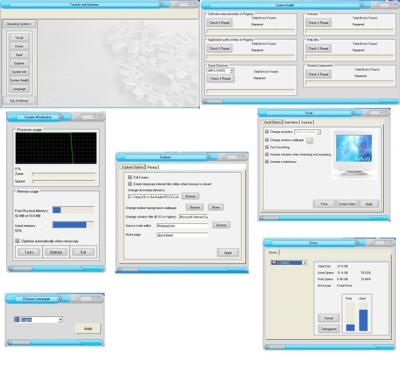Click the Home page input field

point(182,235)
